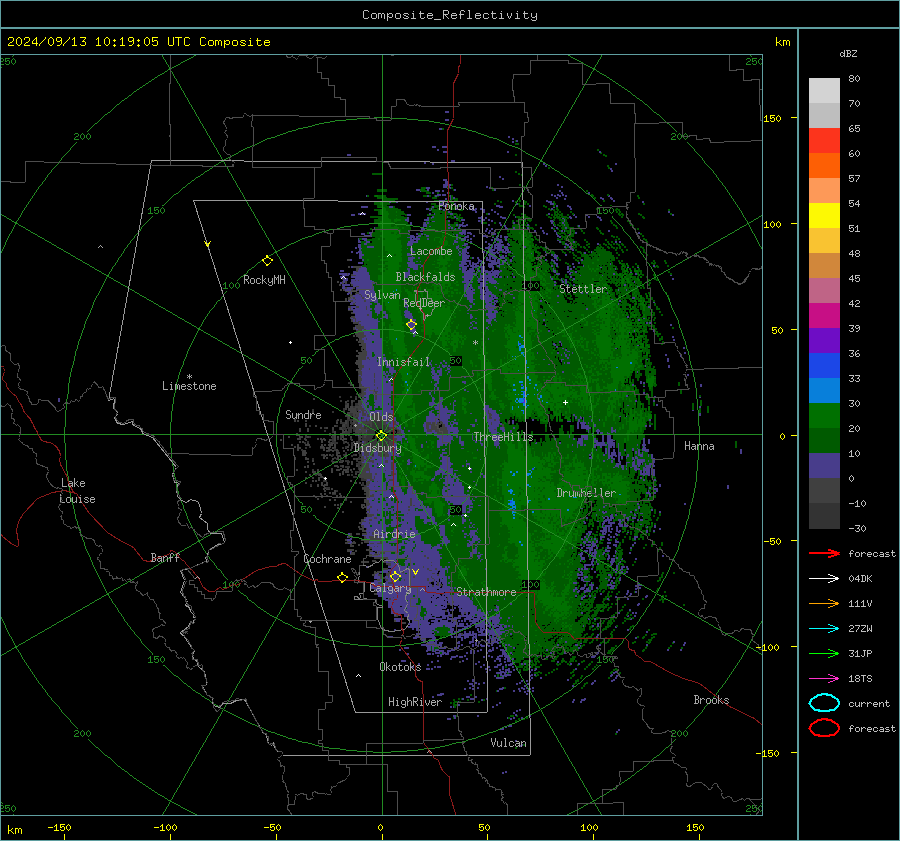Click the Blackfalds label
900x841 pixels.
click(425, 277)
